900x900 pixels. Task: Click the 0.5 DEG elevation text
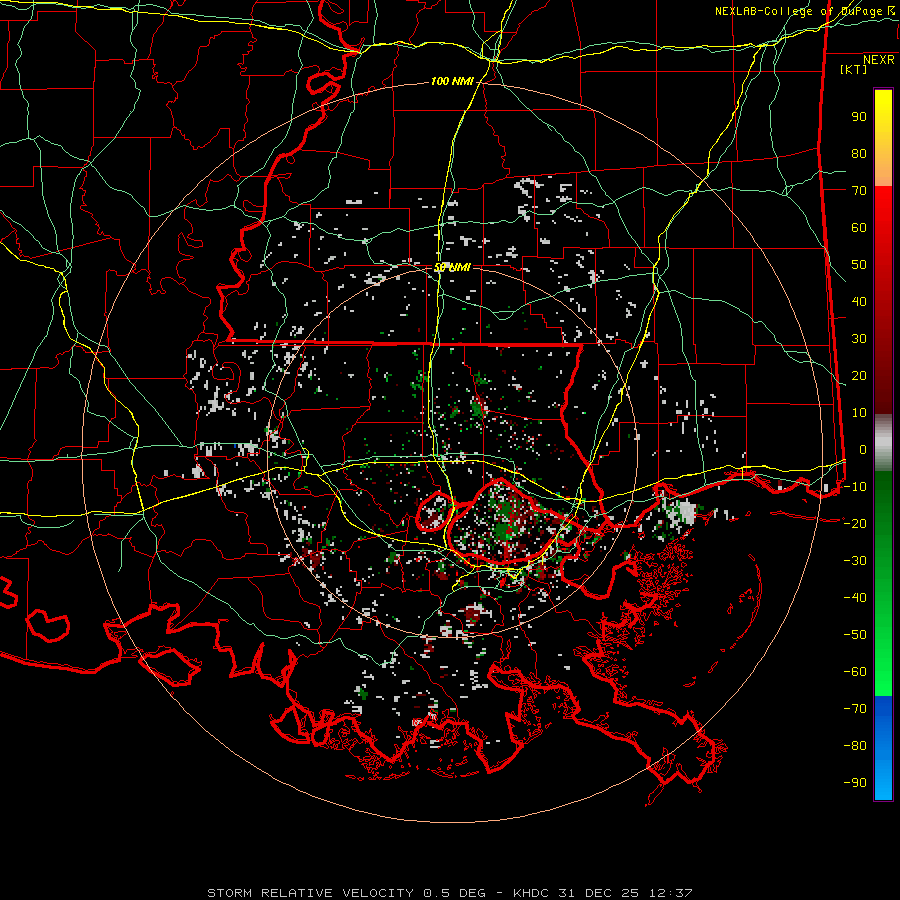tap(454, 893)
